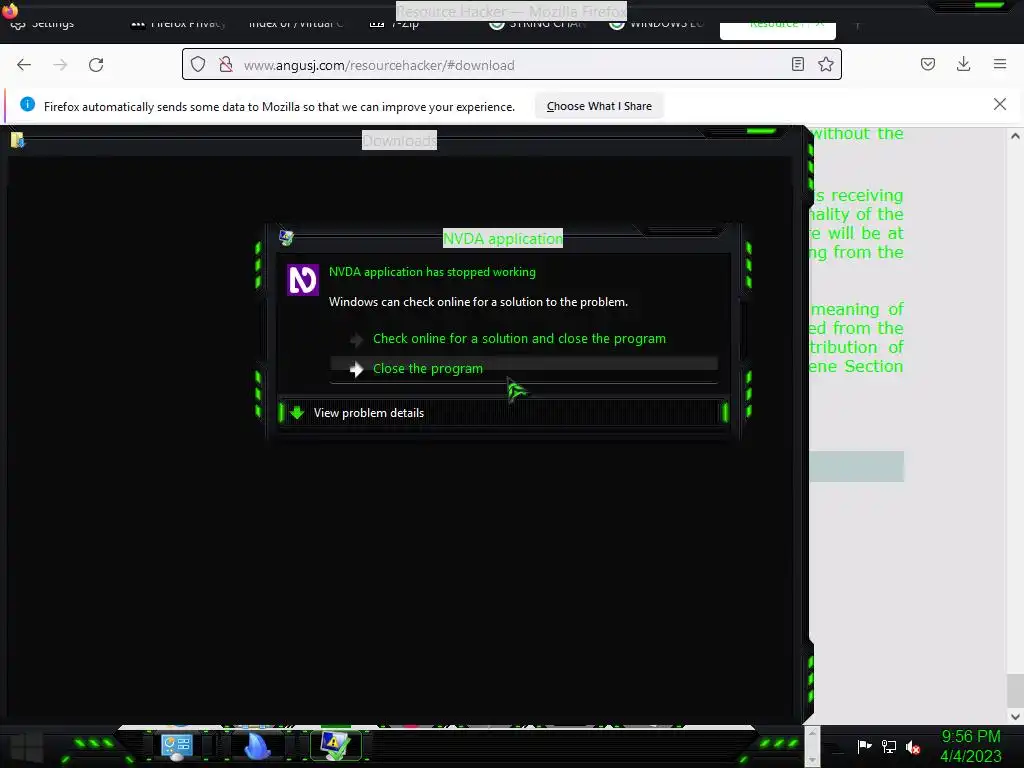
Task: Switch to the WINDOWS LOGIN tab
Action: click(658, 25)
